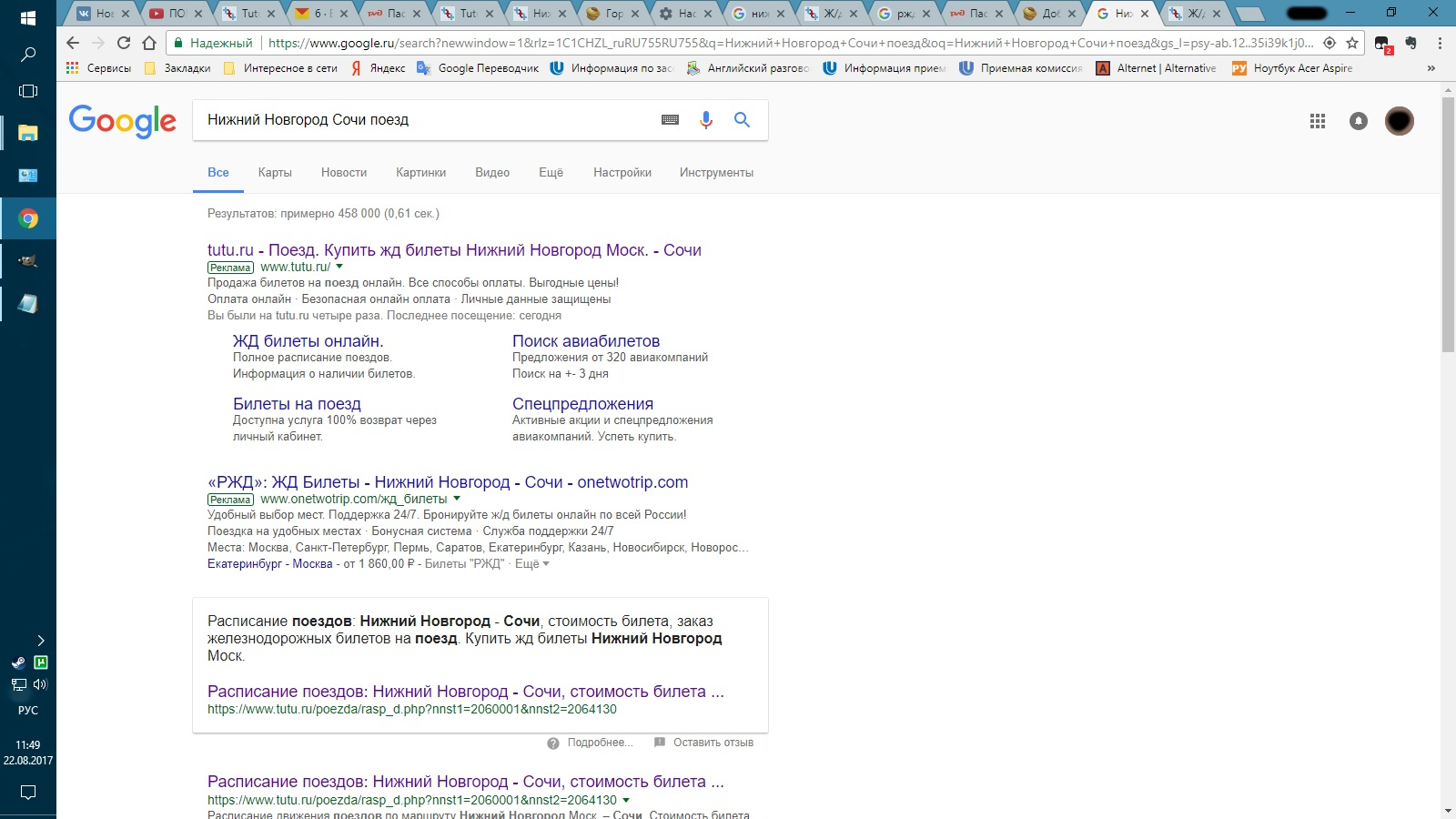Click the Steam tray icon

[x=17, y=662]
